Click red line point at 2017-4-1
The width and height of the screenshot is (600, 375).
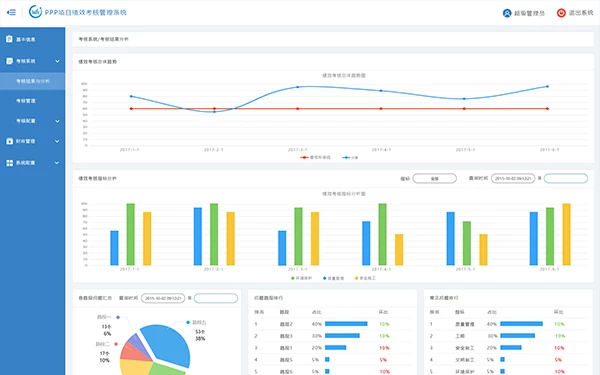[381, 109]
